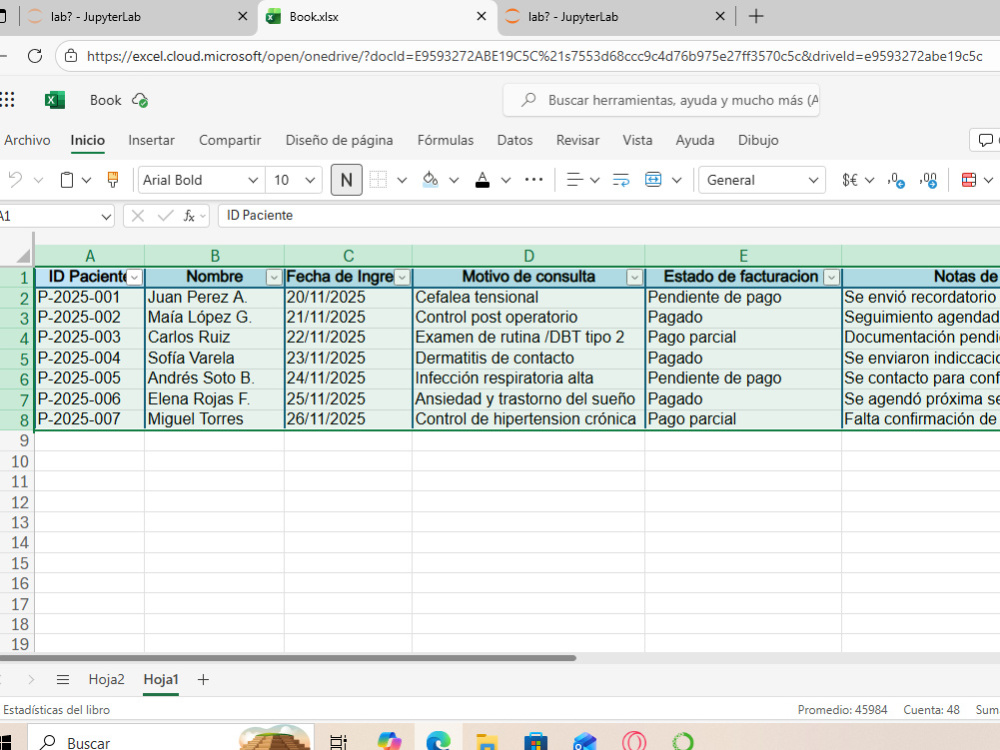Click the Merge cells icon

pyautogui.click(x=653, y=180)
